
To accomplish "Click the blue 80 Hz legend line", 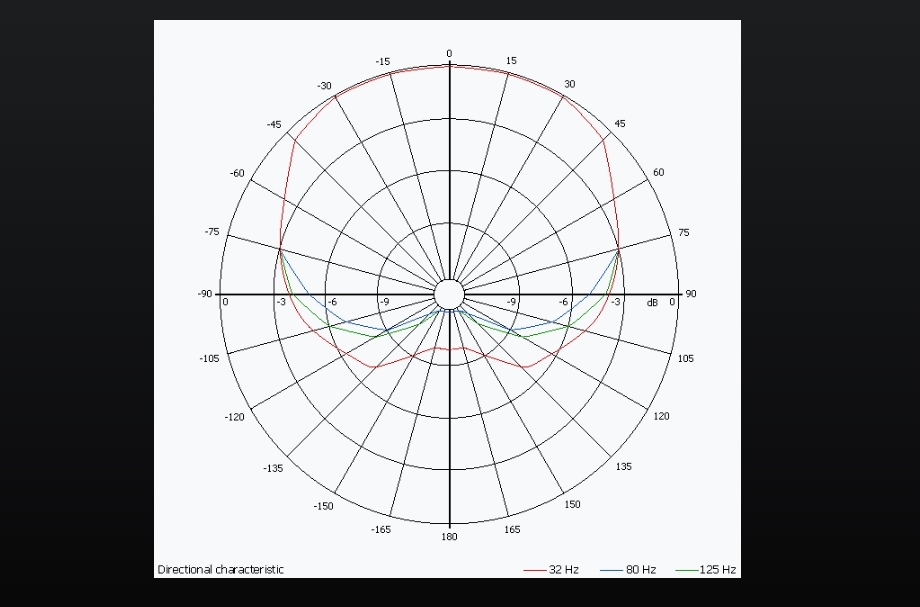I will (x=612, y=570).
